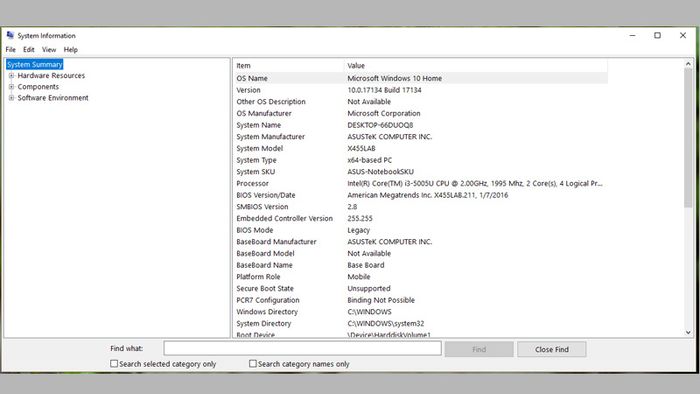Click the Close Find button
The image size is (700, 394).
[x=552, y=349]
